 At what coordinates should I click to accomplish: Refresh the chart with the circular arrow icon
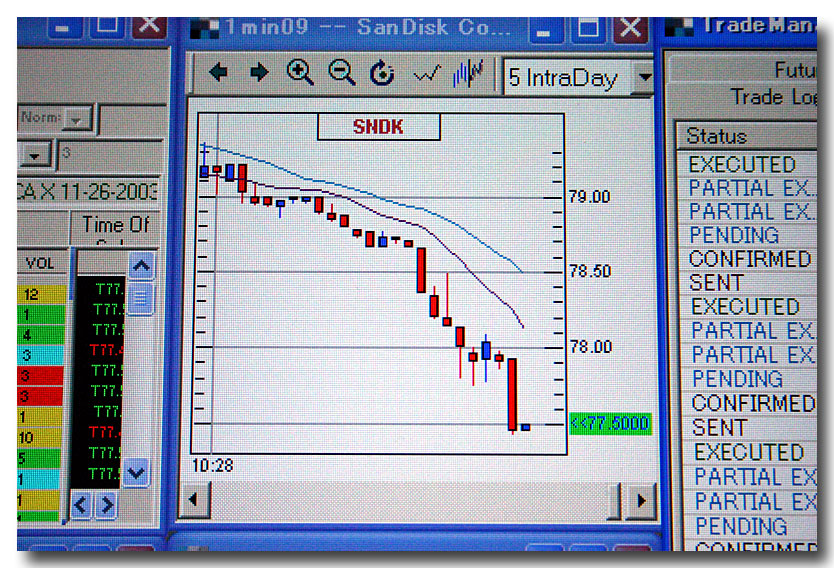[x=382, y=73]
